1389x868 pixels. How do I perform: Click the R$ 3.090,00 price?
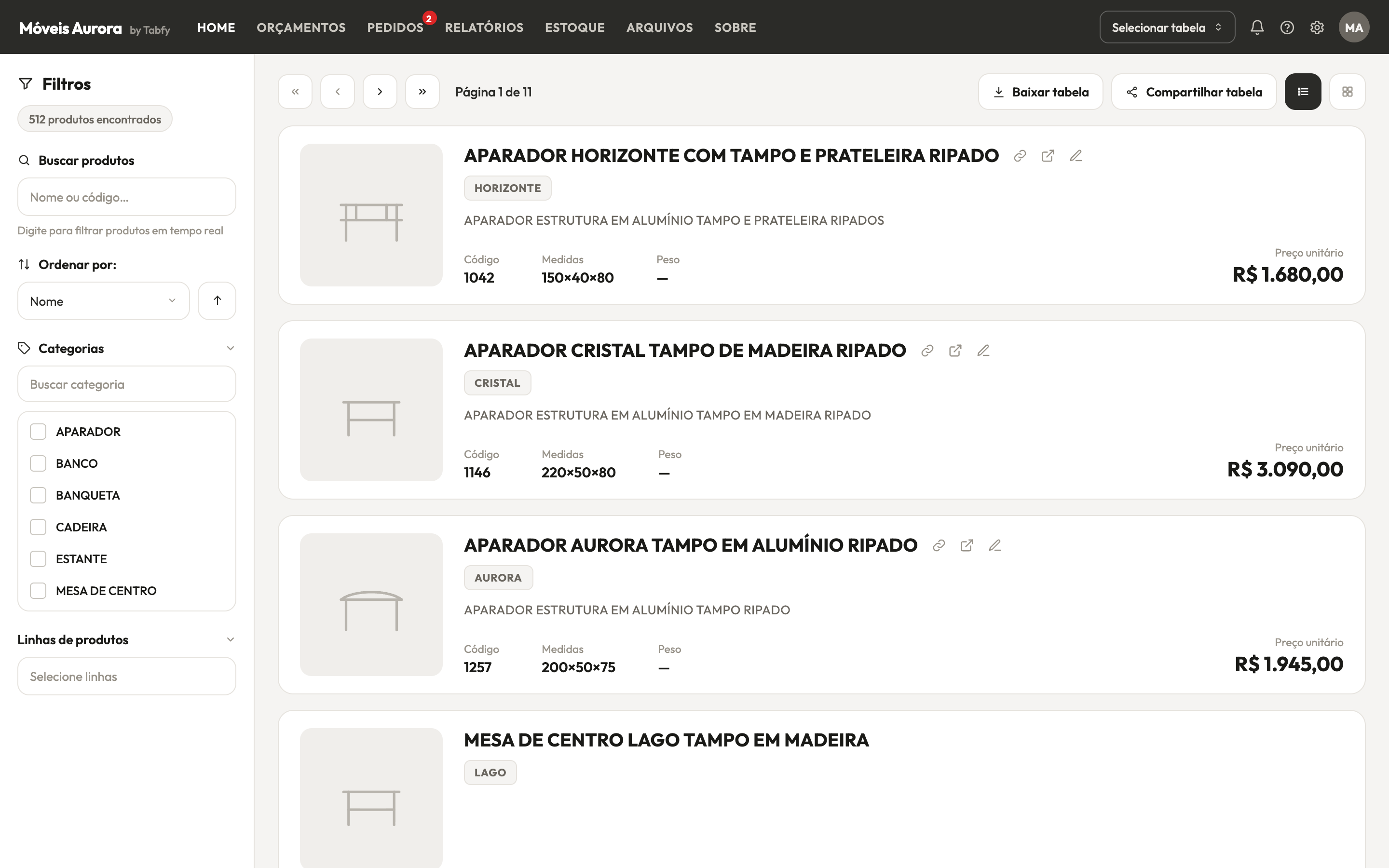[x=1285, y=470]
